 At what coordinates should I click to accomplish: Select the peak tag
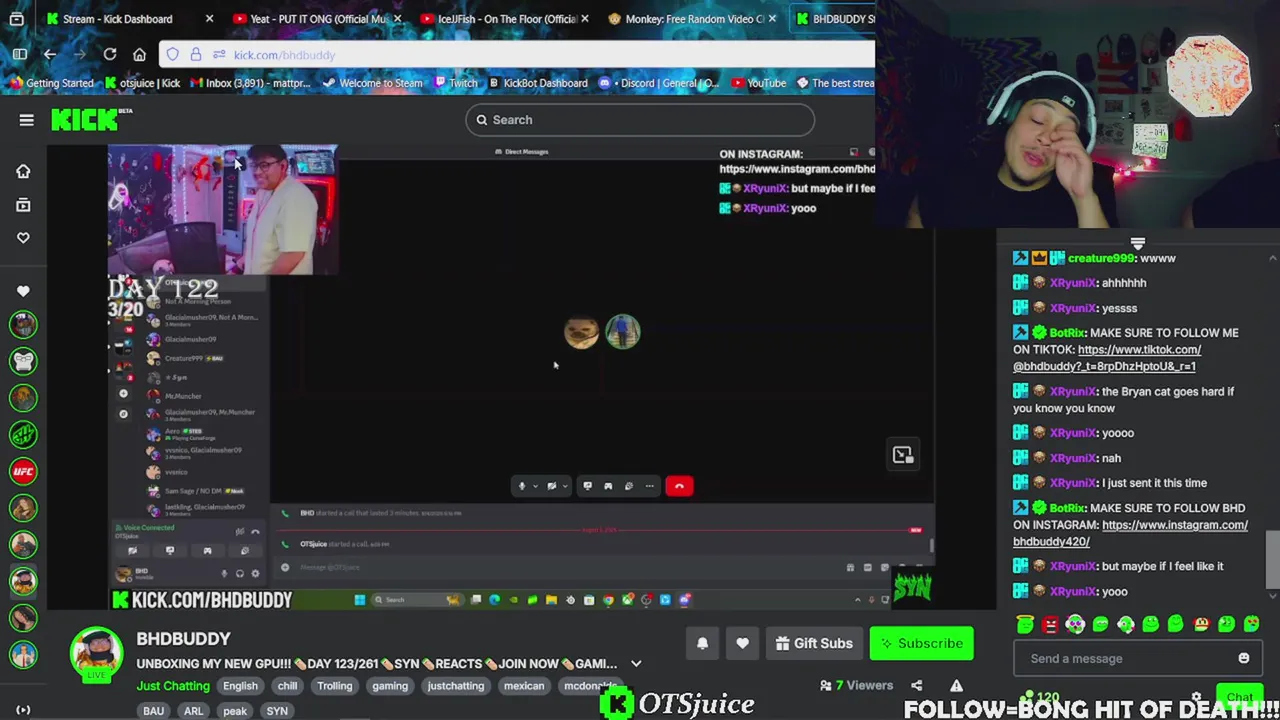(235, 711)
